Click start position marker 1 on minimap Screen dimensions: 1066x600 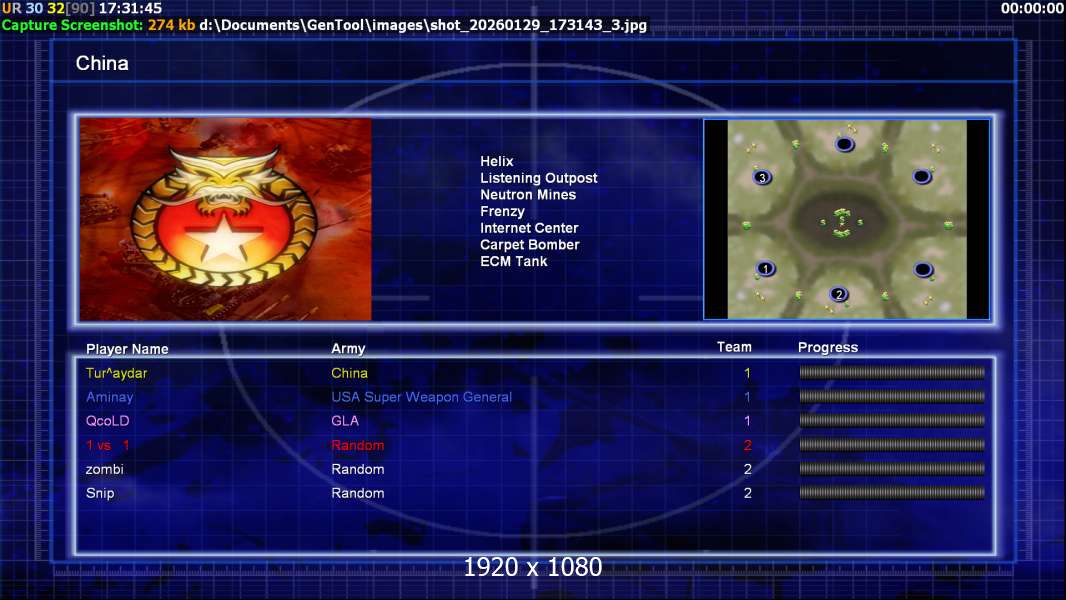click(x=766, y=268)
